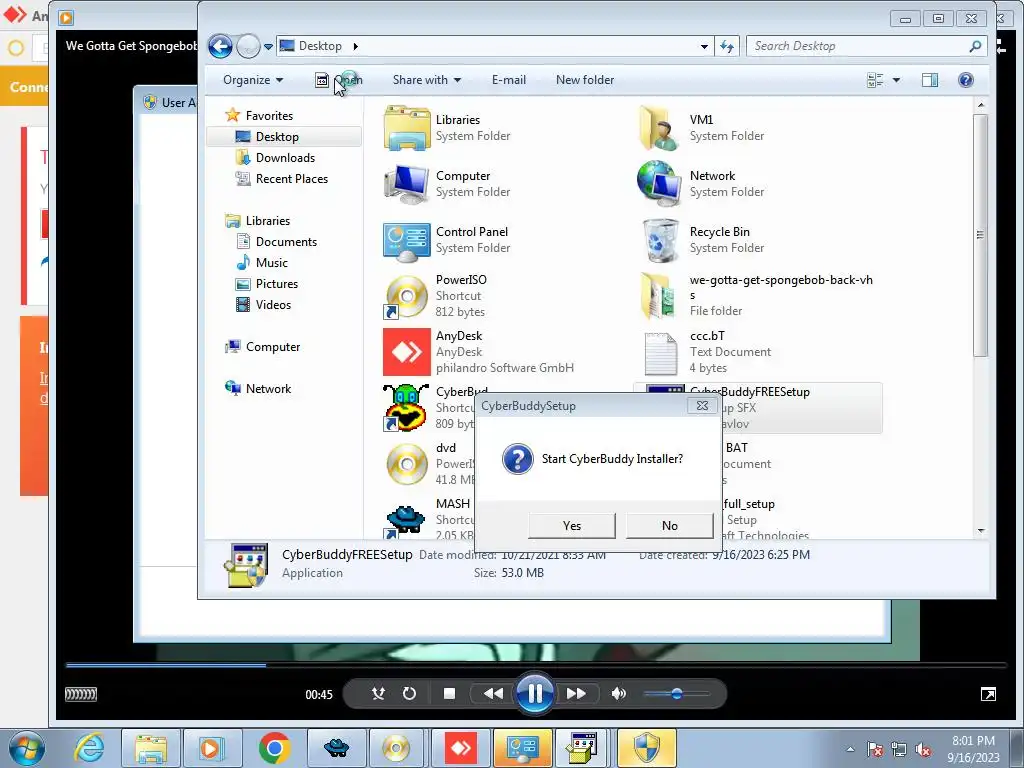
Task: Open Pictures library in sidebar
Action: (x=276, y=283)
